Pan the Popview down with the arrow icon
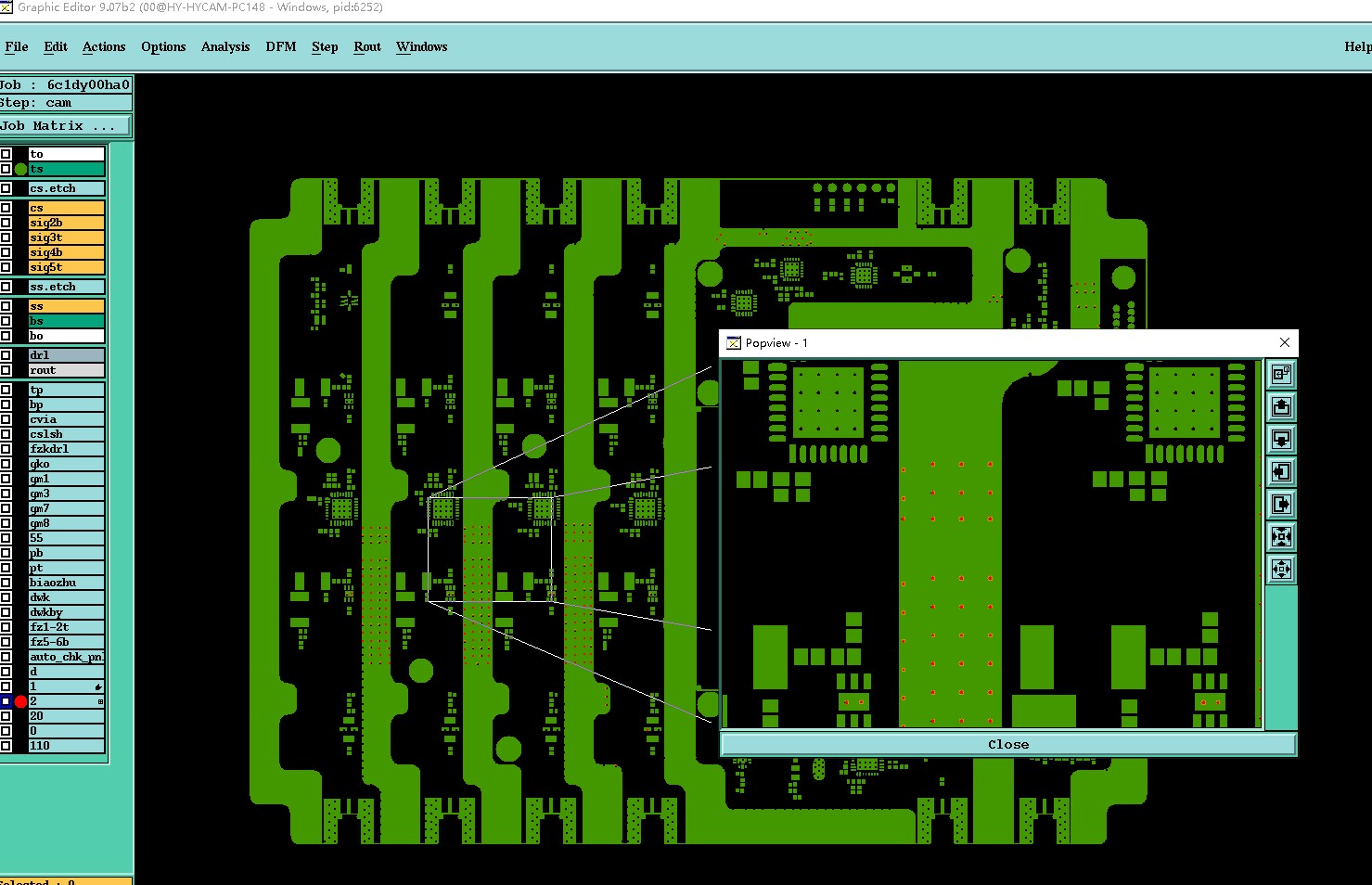This screenshot has height=885, width=1372. pos(1281,439)
